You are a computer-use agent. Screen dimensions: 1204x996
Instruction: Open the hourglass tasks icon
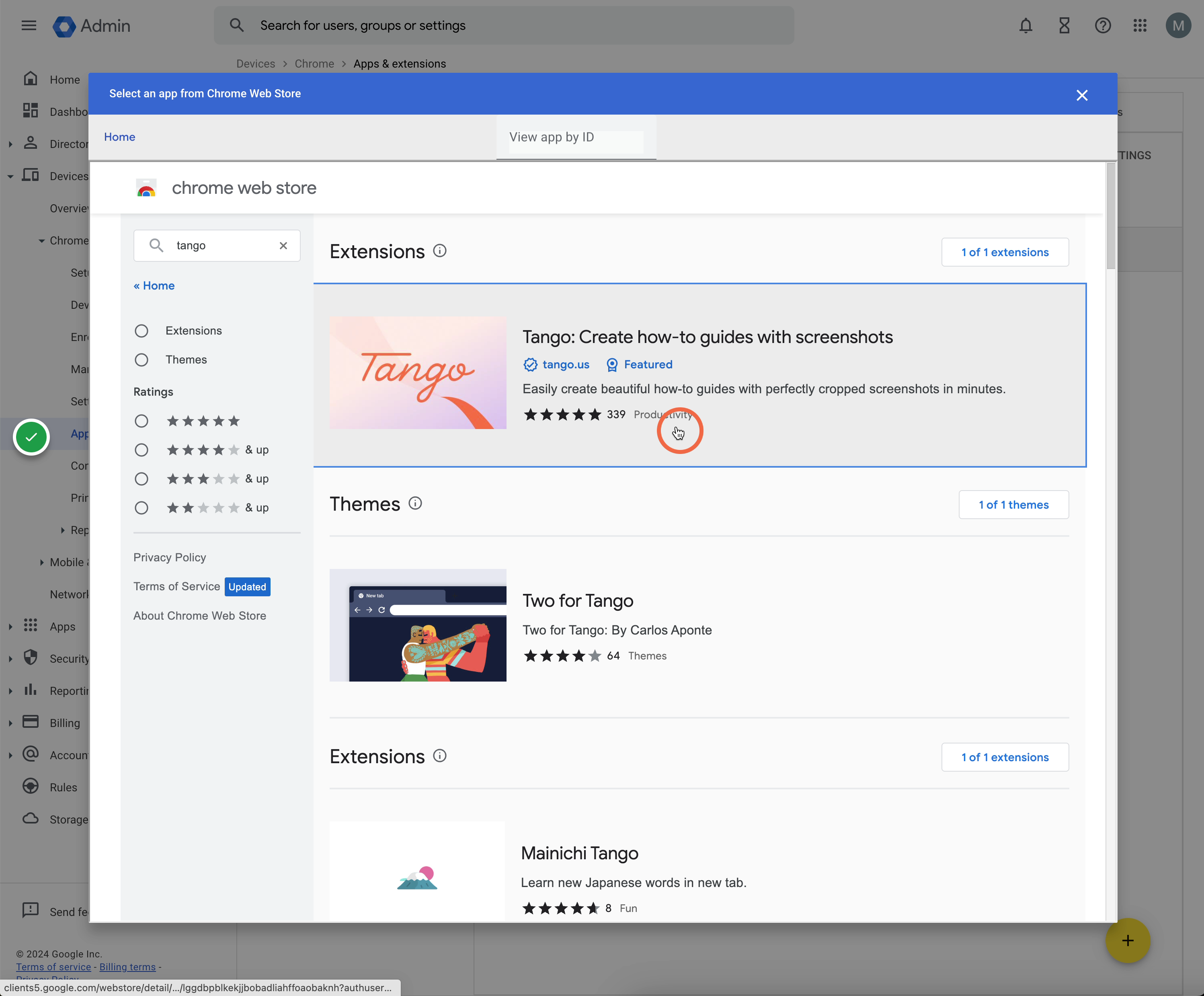pyautogui.click(x=1064, y=25)
